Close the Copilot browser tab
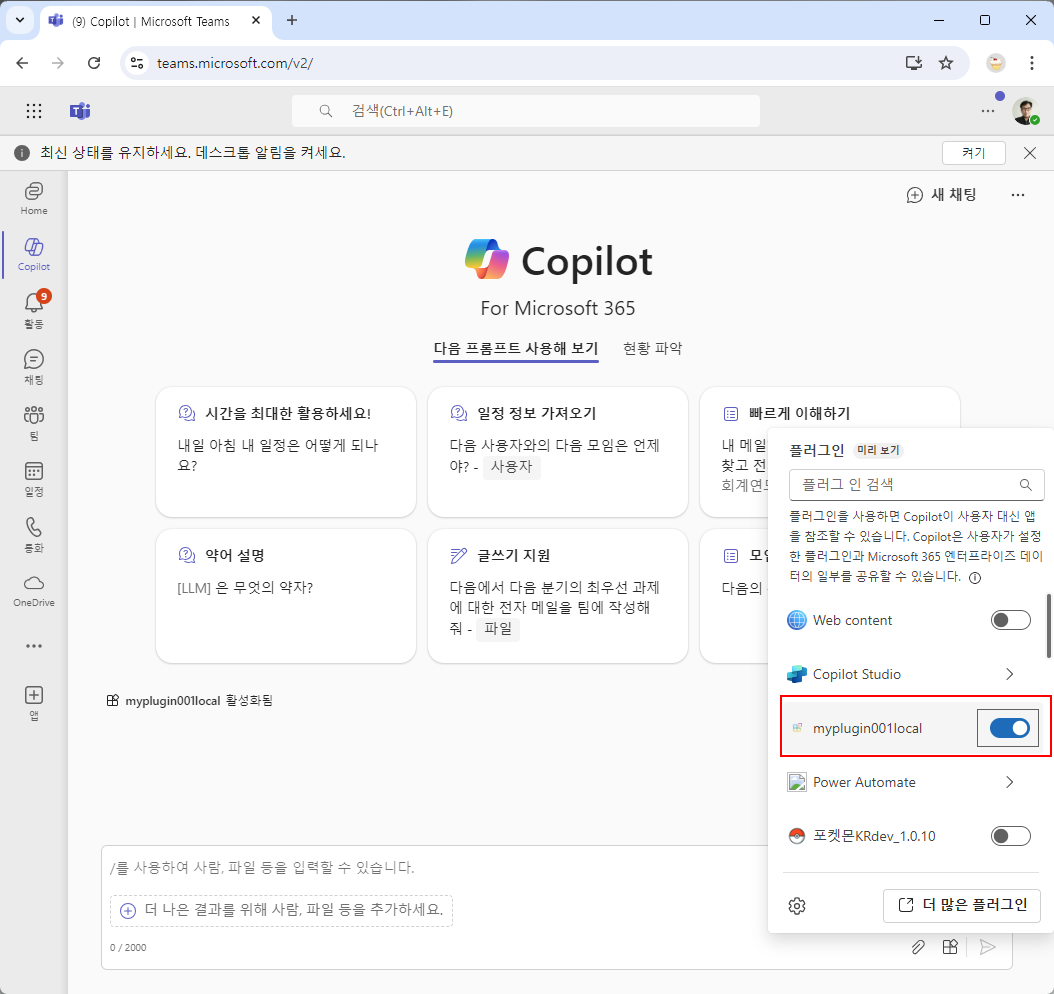This screenshot has width=1054, height=994. [x=255, y=21]
